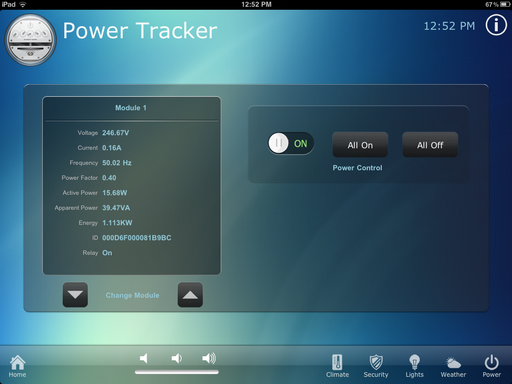Image resolution: width=512 pixels, height=384 pixels.
Task: Click the All On button
Action: point(360,145)
